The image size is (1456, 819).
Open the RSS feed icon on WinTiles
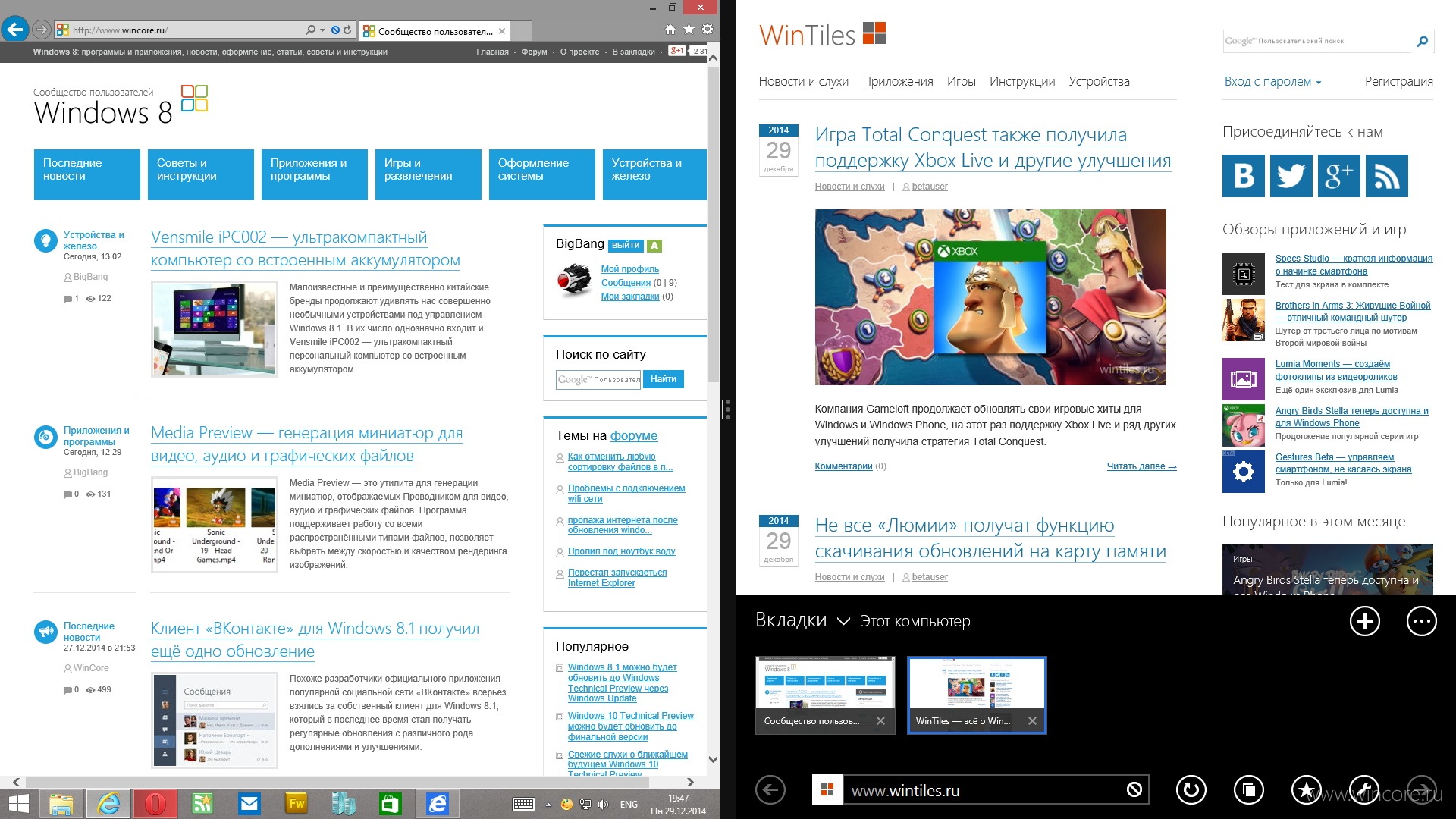1386,176
